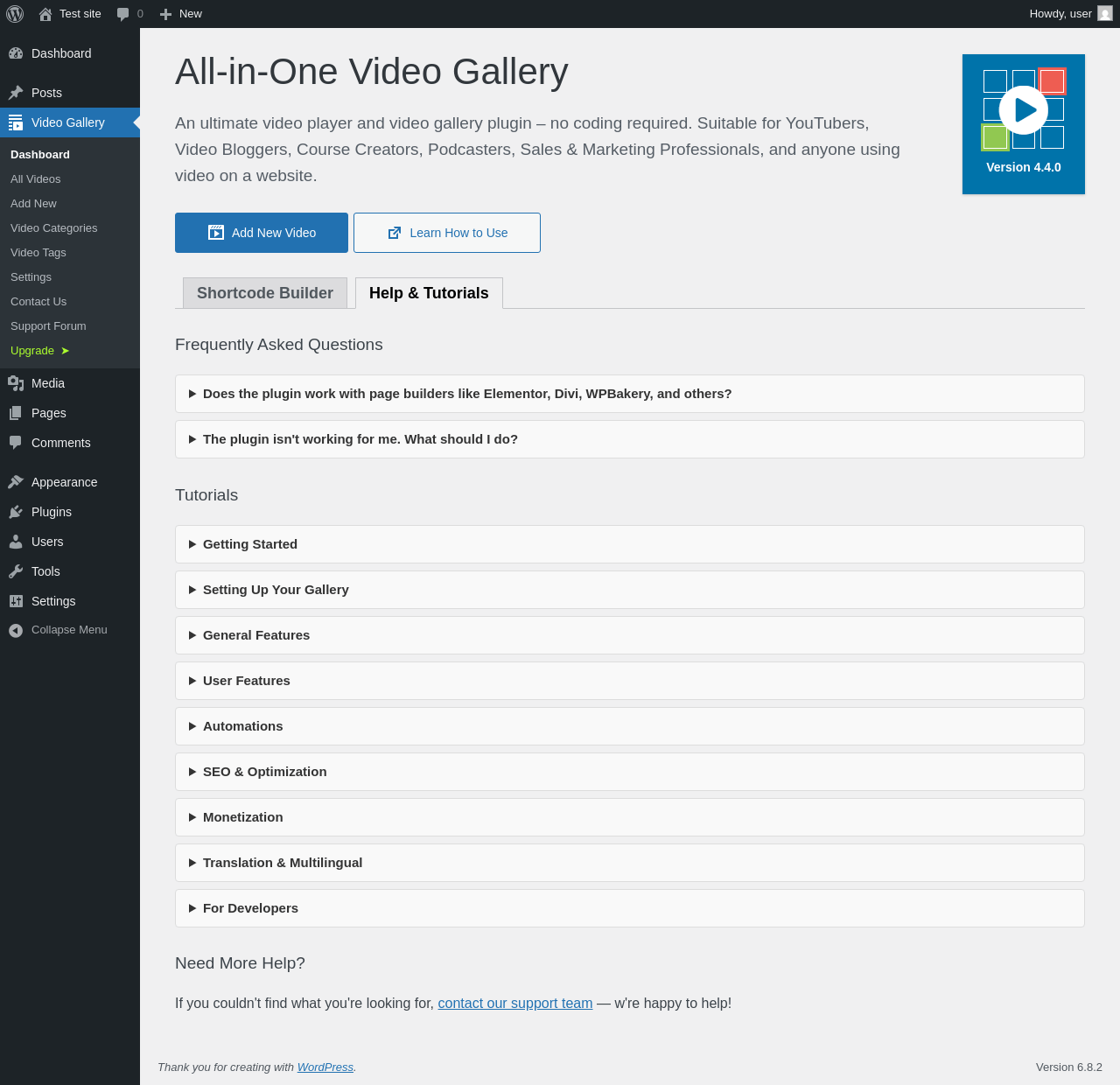Click the Posts pin icon
The image size is (1120, 1085).
[x=16, y=93]
